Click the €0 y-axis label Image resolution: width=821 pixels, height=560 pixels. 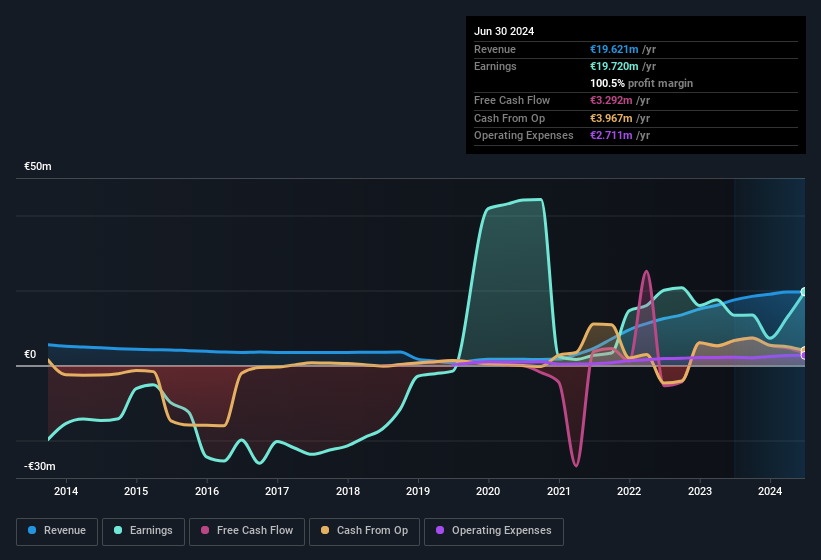click(x=30, y=354)
